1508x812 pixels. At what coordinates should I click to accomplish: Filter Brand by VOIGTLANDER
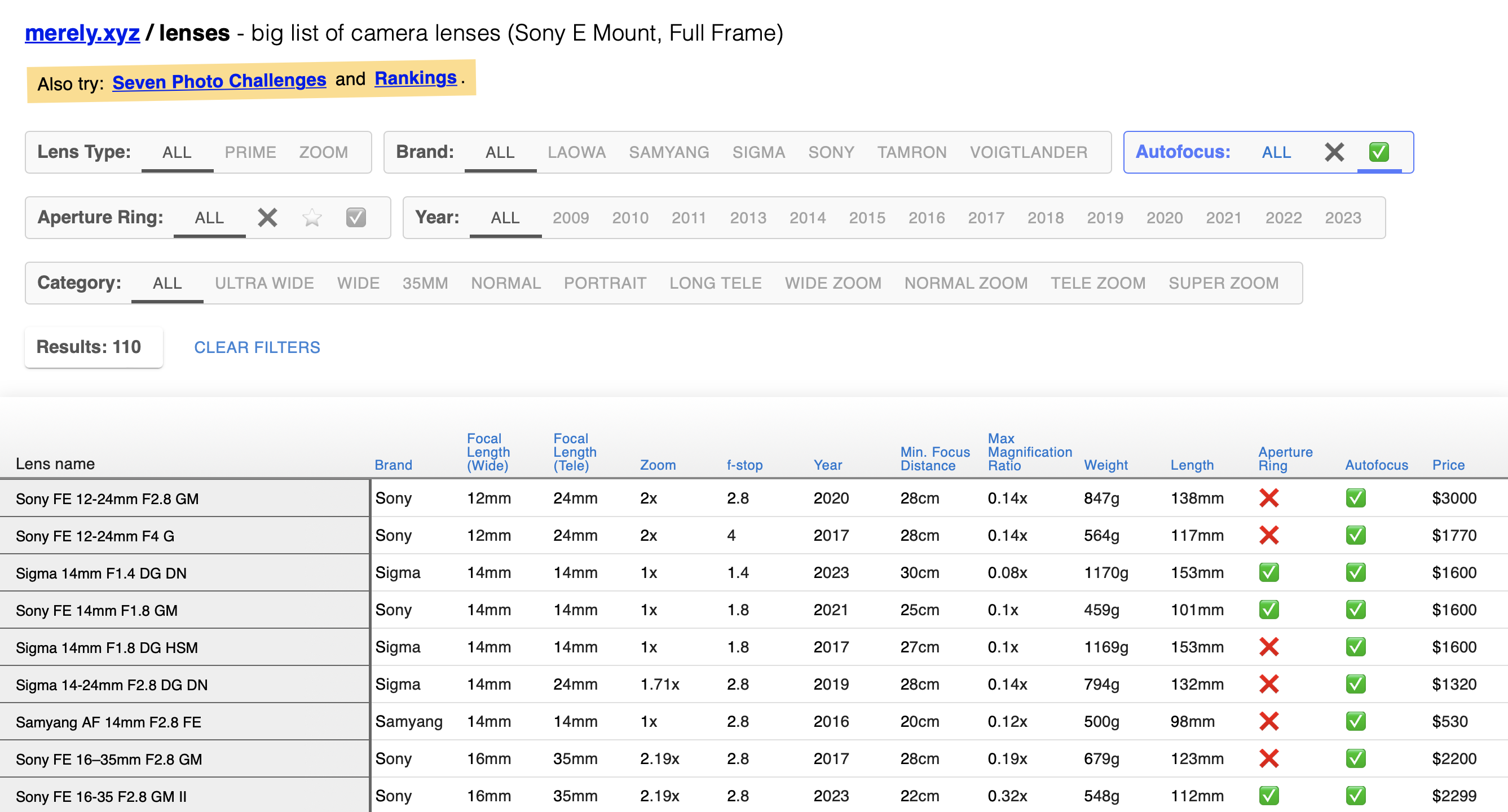tap(1029, 152)
